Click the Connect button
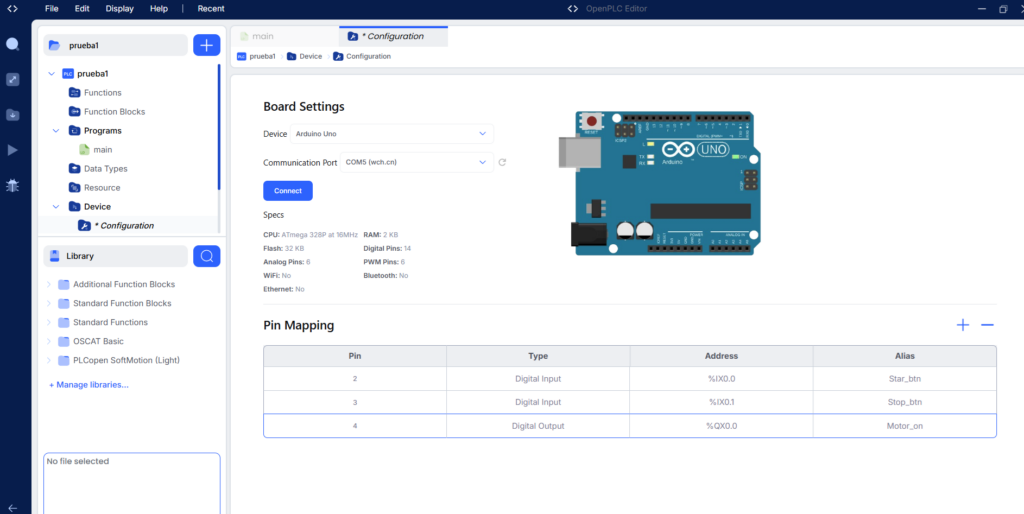Image resolution: width=1024 pixels, height=514 pixels. [288, 191]
